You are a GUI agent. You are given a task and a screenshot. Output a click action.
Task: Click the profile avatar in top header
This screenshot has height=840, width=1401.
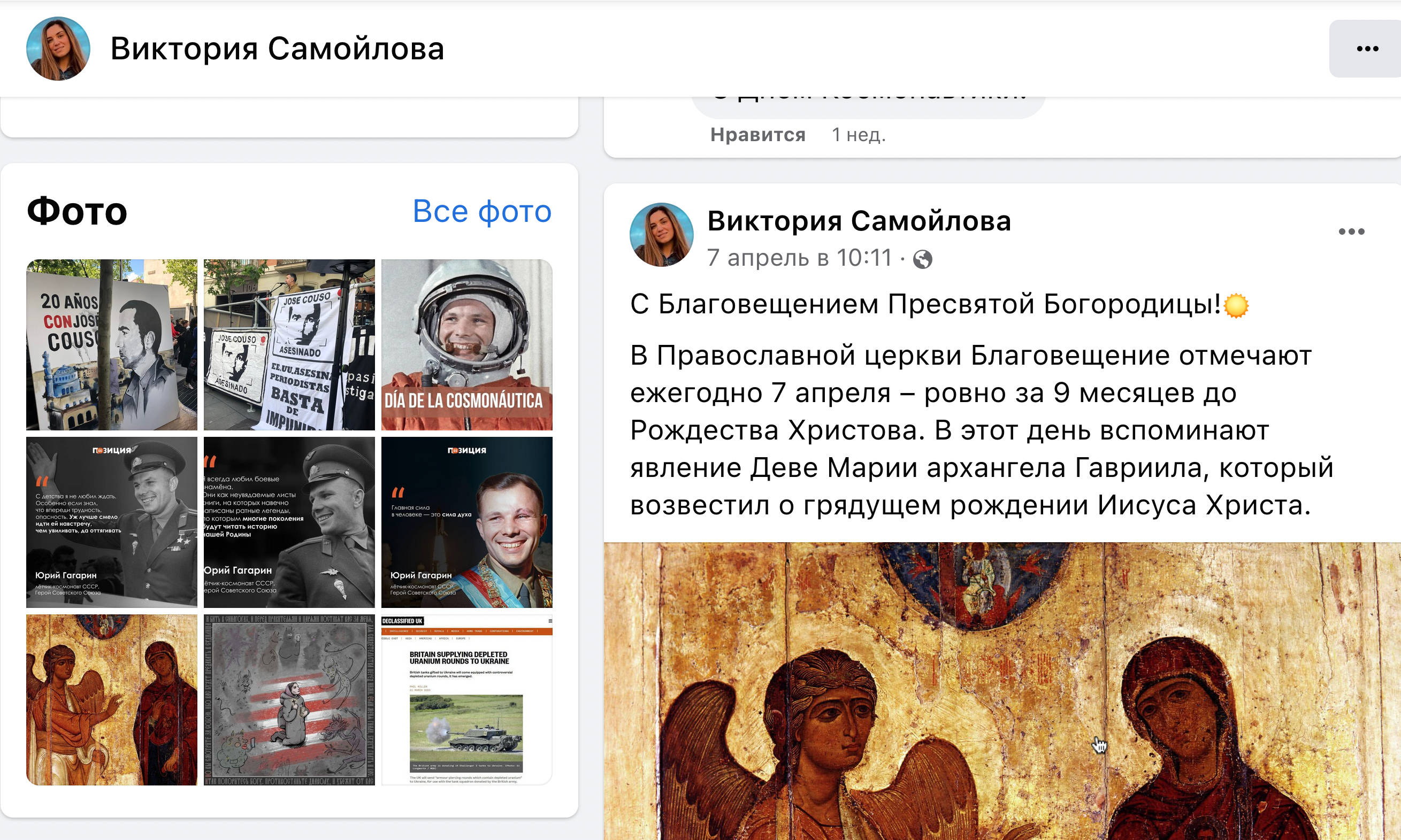(58, 49)
